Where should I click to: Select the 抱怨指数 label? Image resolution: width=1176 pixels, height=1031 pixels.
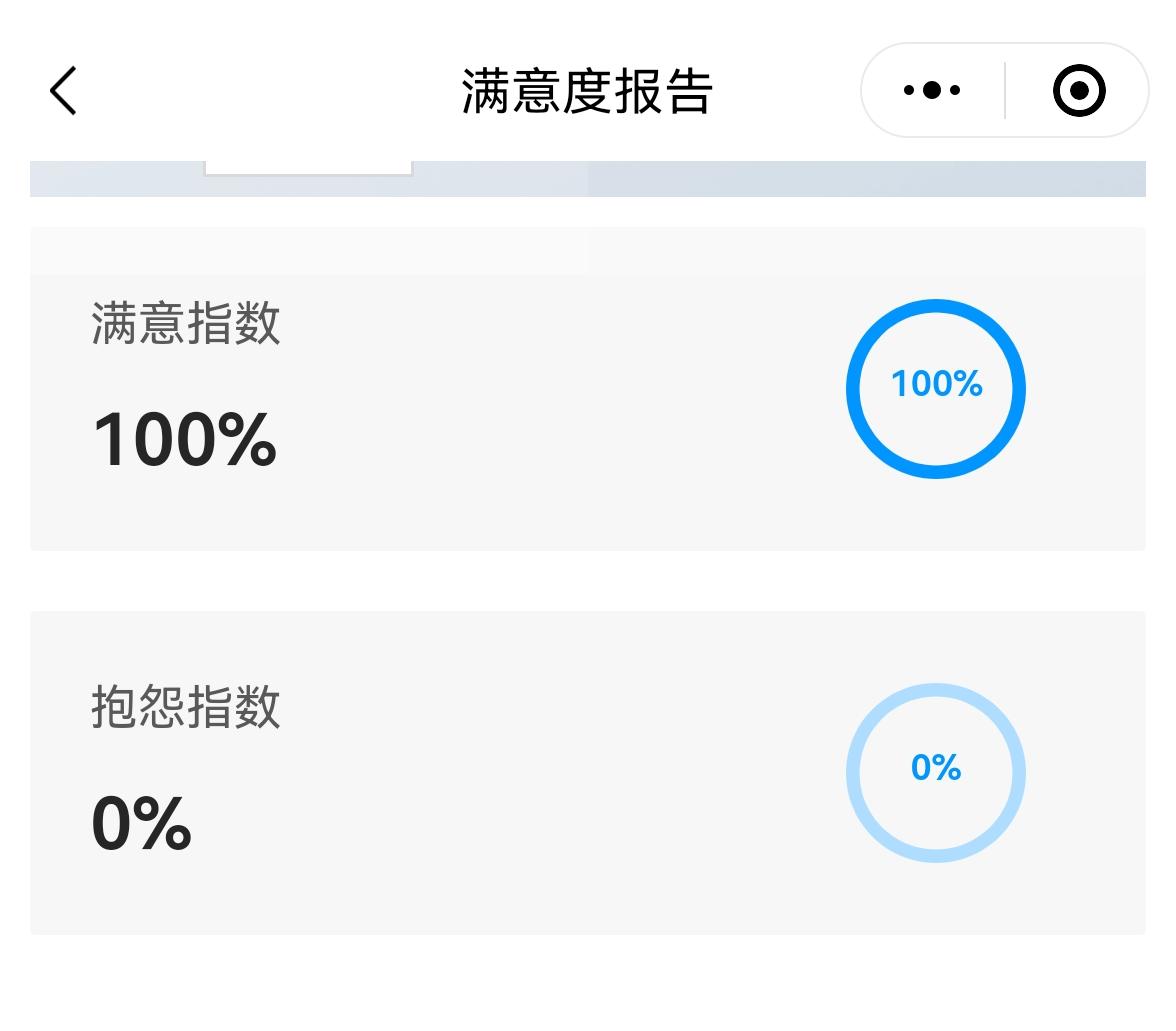pyautogui.click(x=186, y=708)
